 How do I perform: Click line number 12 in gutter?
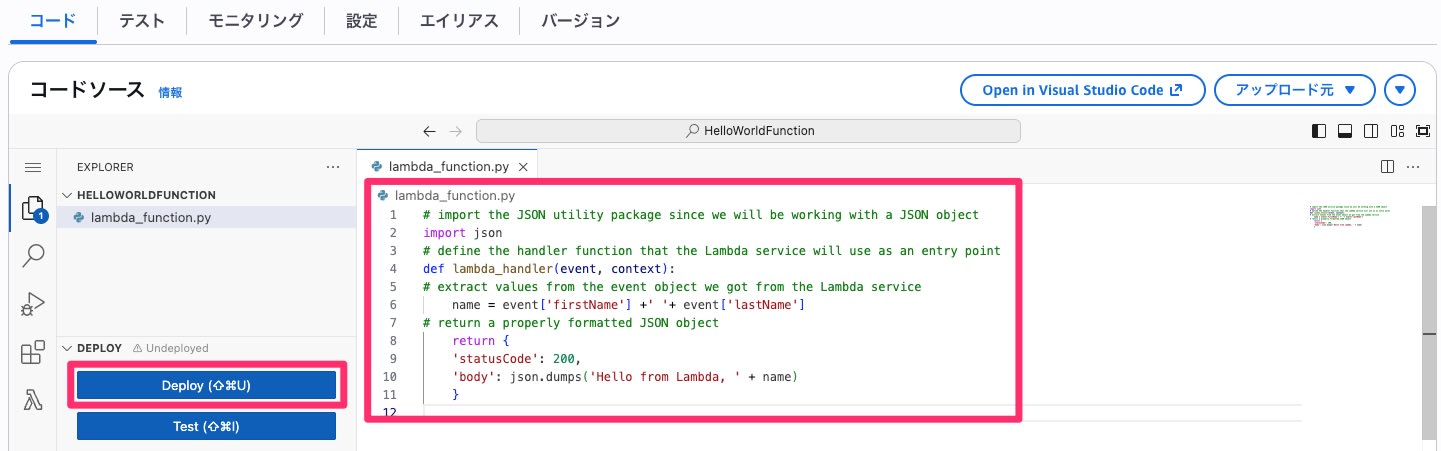389,412
